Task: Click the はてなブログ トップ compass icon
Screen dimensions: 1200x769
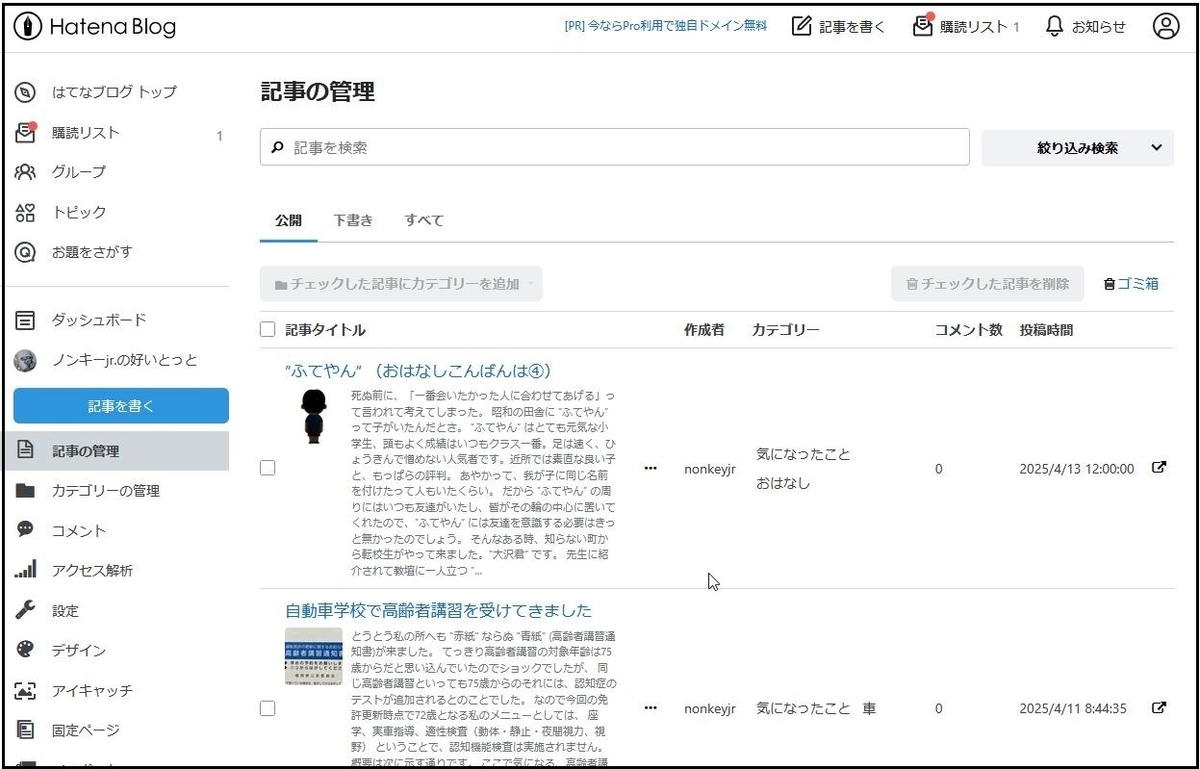Action: point(26,92)
